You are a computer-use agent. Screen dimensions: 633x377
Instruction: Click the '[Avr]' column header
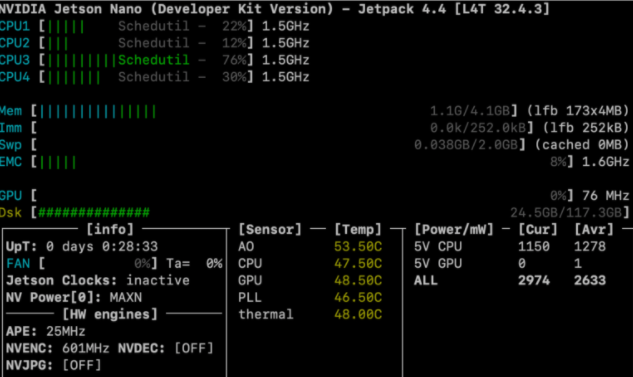[594, 230]
